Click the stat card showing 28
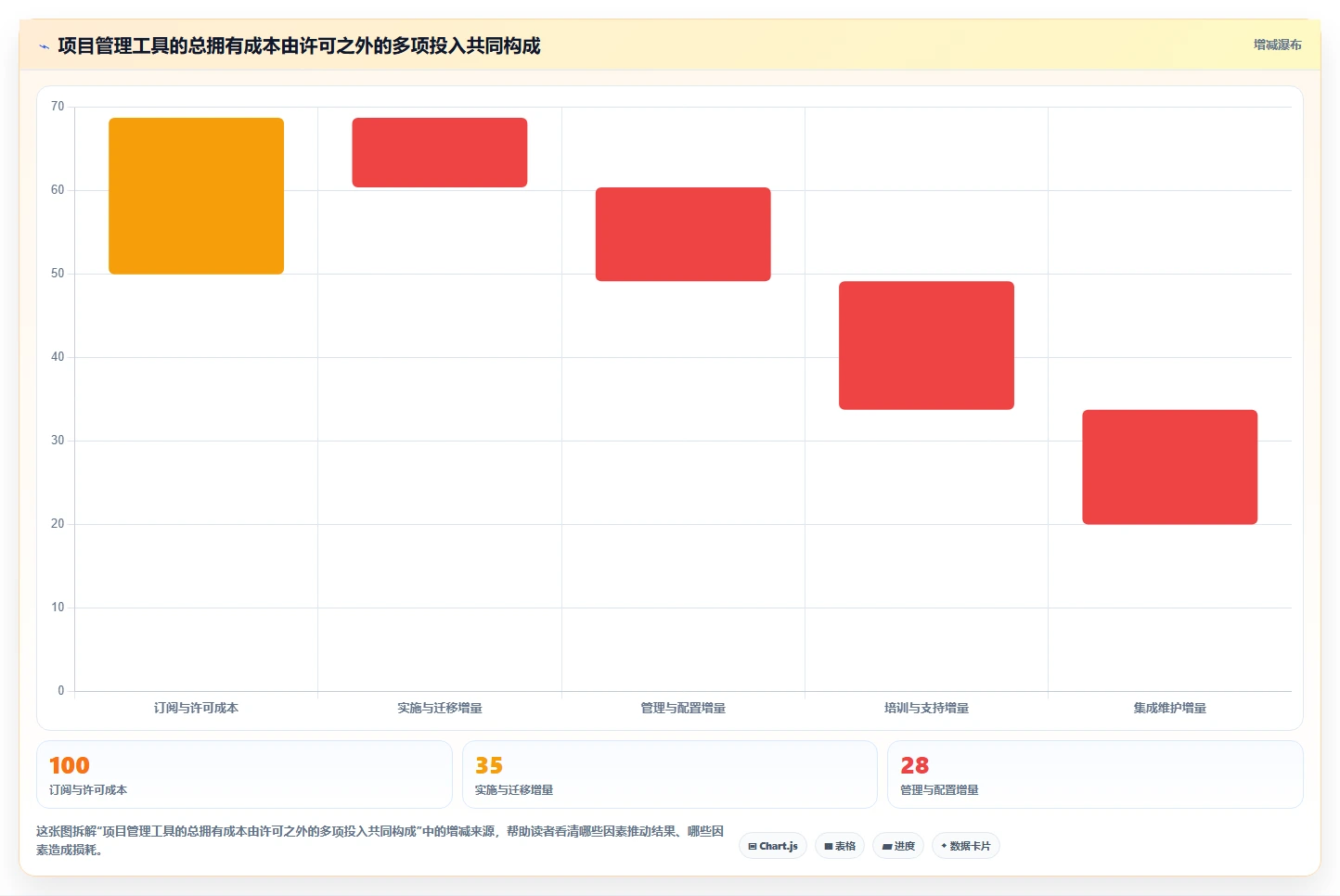Screen dimensions: 1340x896 coord(1095,774)
